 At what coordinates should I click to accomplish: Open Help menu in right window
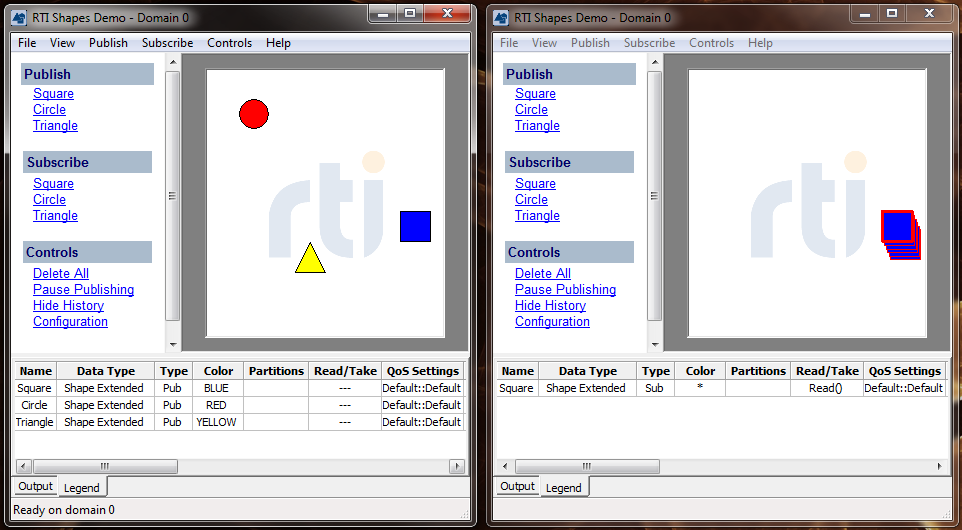pos(760,43)
